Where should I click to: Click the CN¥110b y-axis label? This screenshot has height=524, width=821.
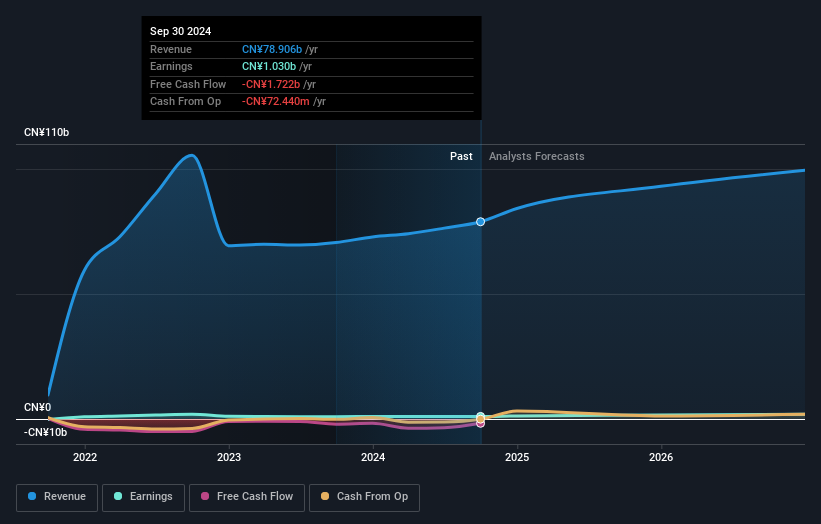coord(47,132)
